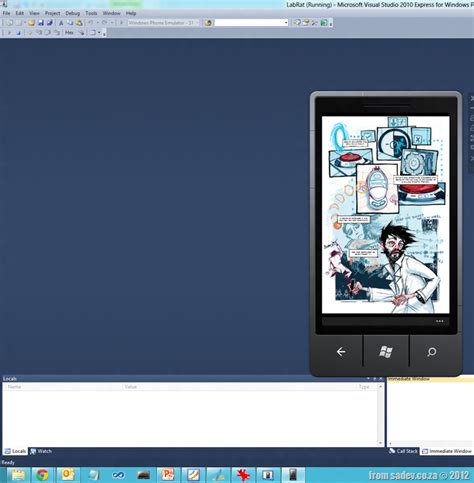The height and width of the screenshot is (483, 474).
Task: Open the Help menu
Action: (x=131, y=13)
